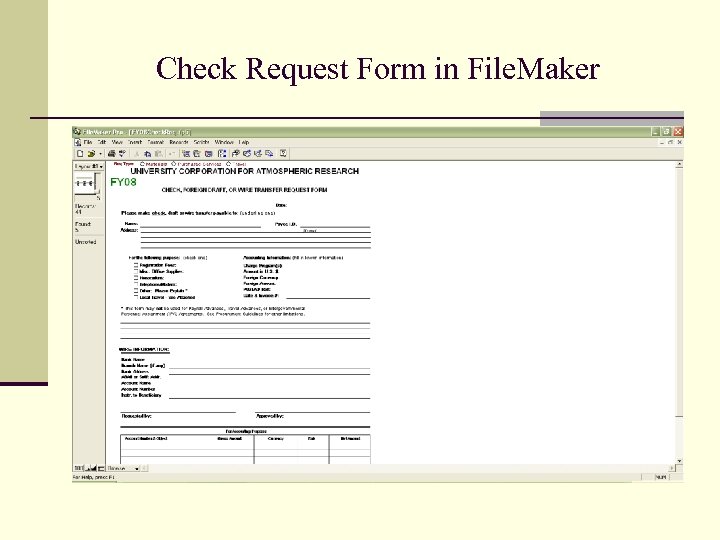Open the File menu

click(x=88, y=143)
